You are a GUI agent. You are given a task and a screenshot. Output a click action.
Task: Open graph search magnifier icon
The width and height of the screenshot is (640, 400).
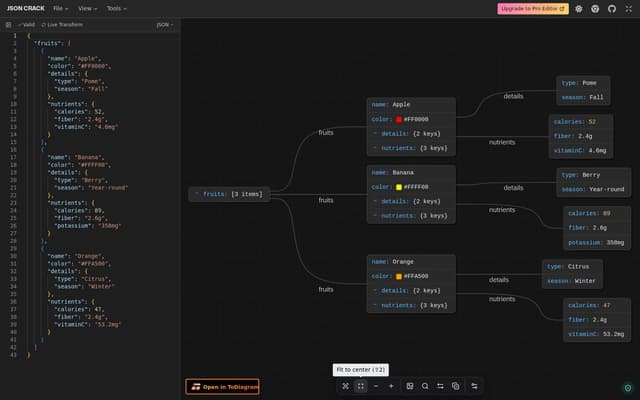[x=425, y=386]
